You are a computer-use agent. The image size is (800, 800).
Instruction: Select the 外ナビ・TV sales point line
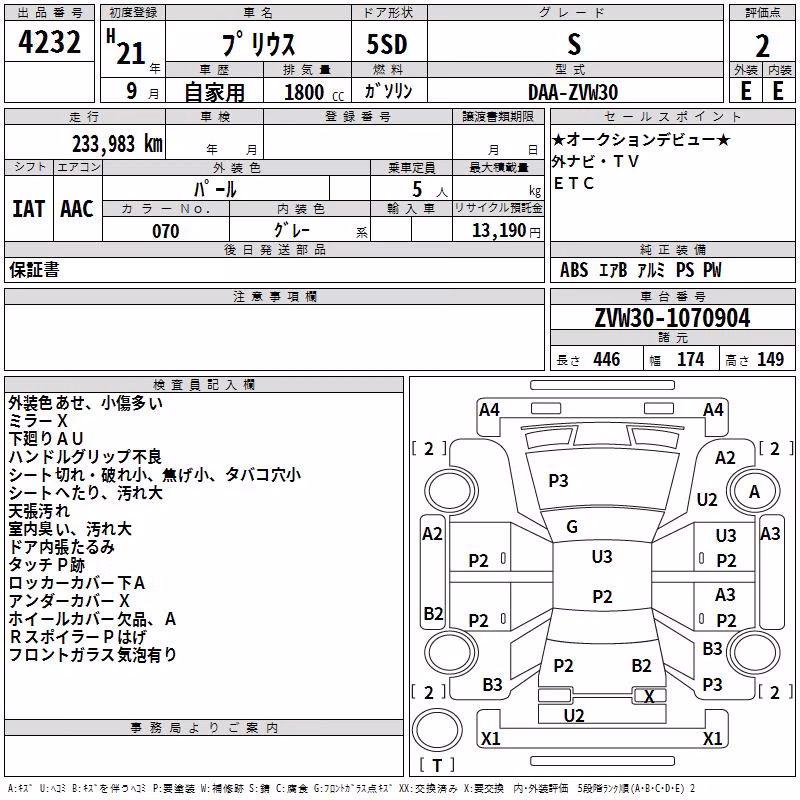tap(595, 162)
